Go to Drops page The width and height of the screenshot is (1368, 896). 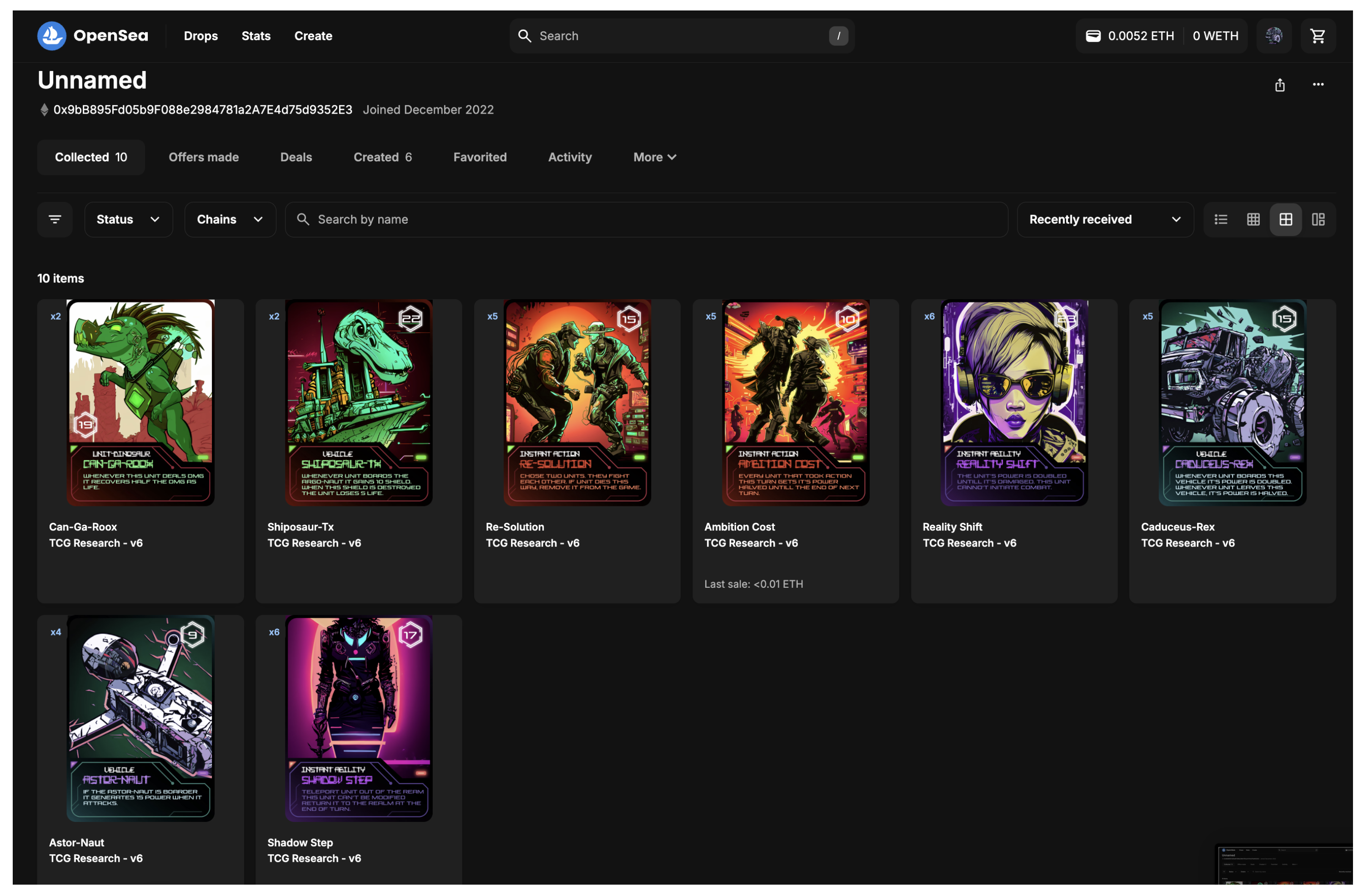[x=200, y=35]
